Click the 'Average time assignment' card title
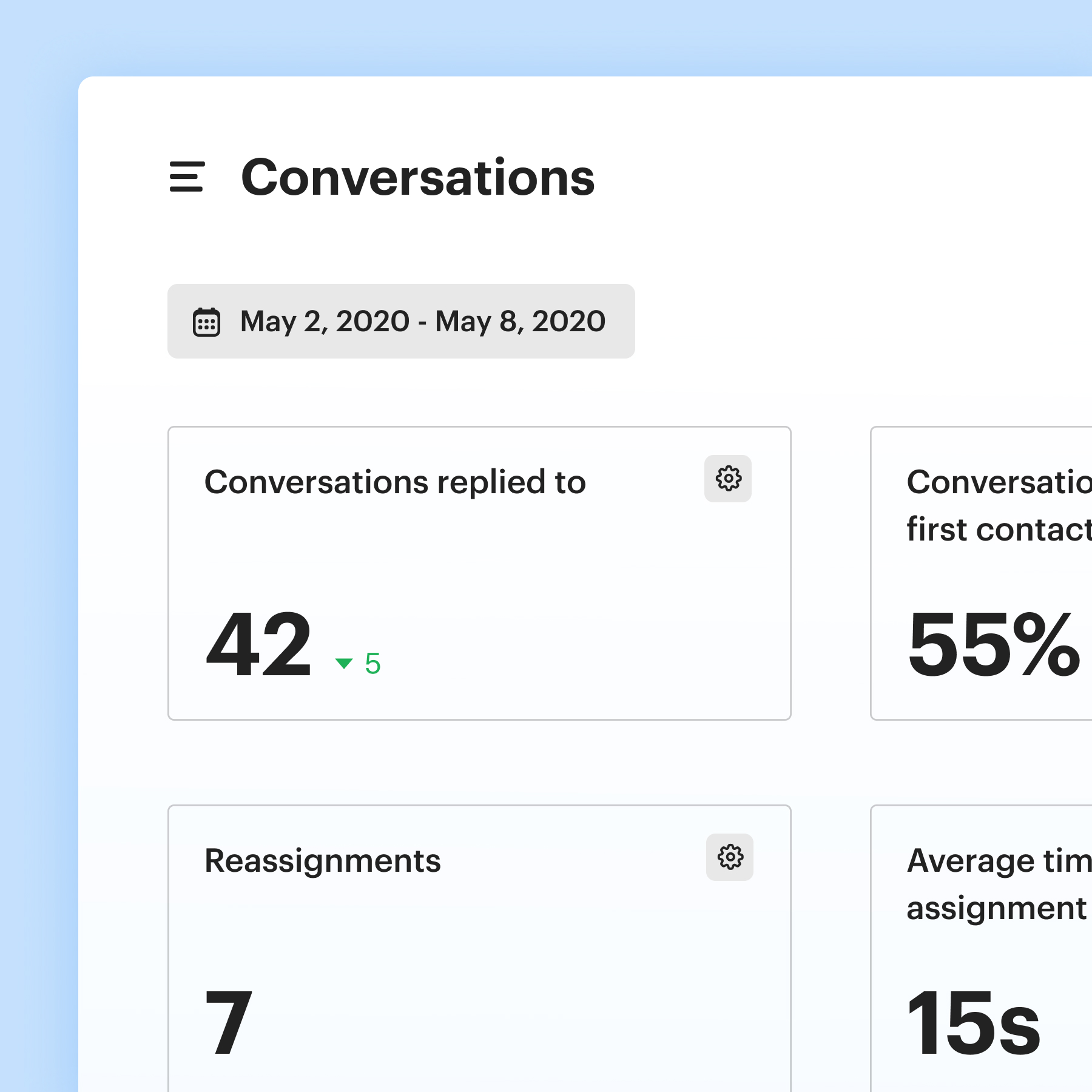Viewport: 1092px width, 1092px height. [x=999, y=884]
